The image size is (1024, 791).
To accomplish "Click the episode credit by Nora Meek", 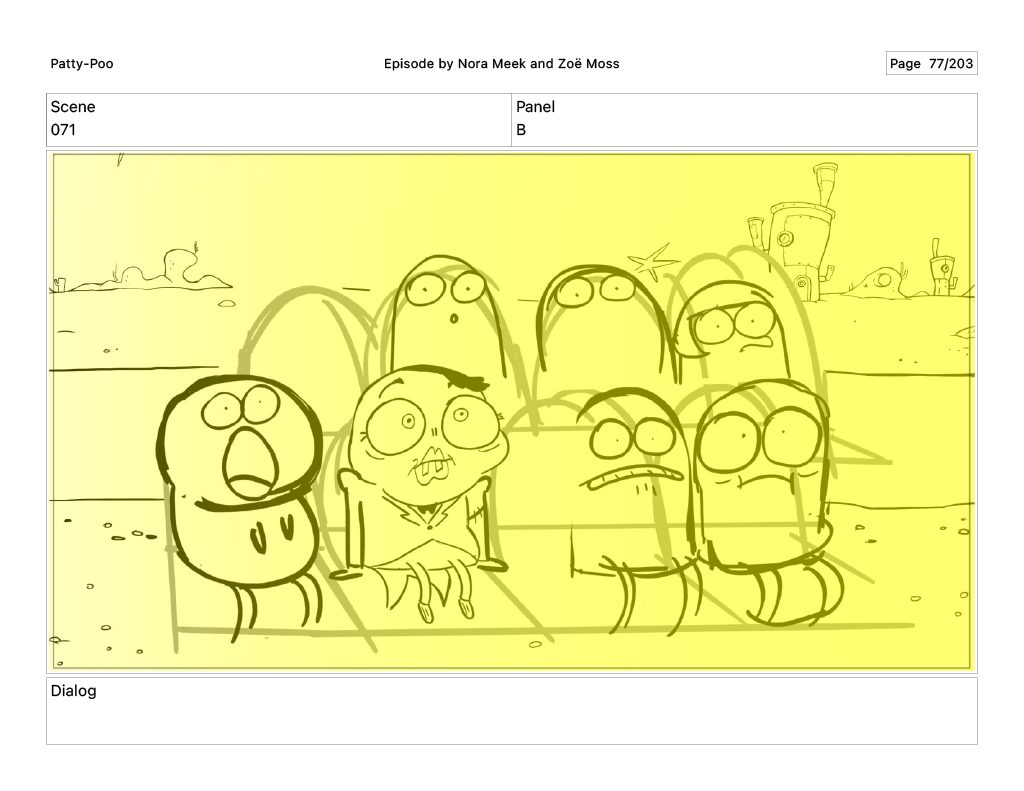I will click(501, 64).
